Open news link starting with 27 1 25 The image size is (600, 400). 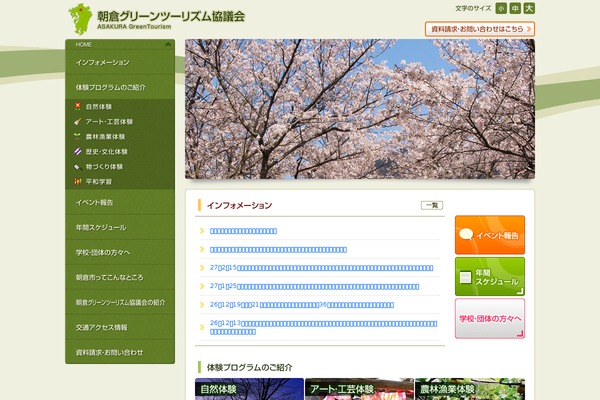pos(315,286)
